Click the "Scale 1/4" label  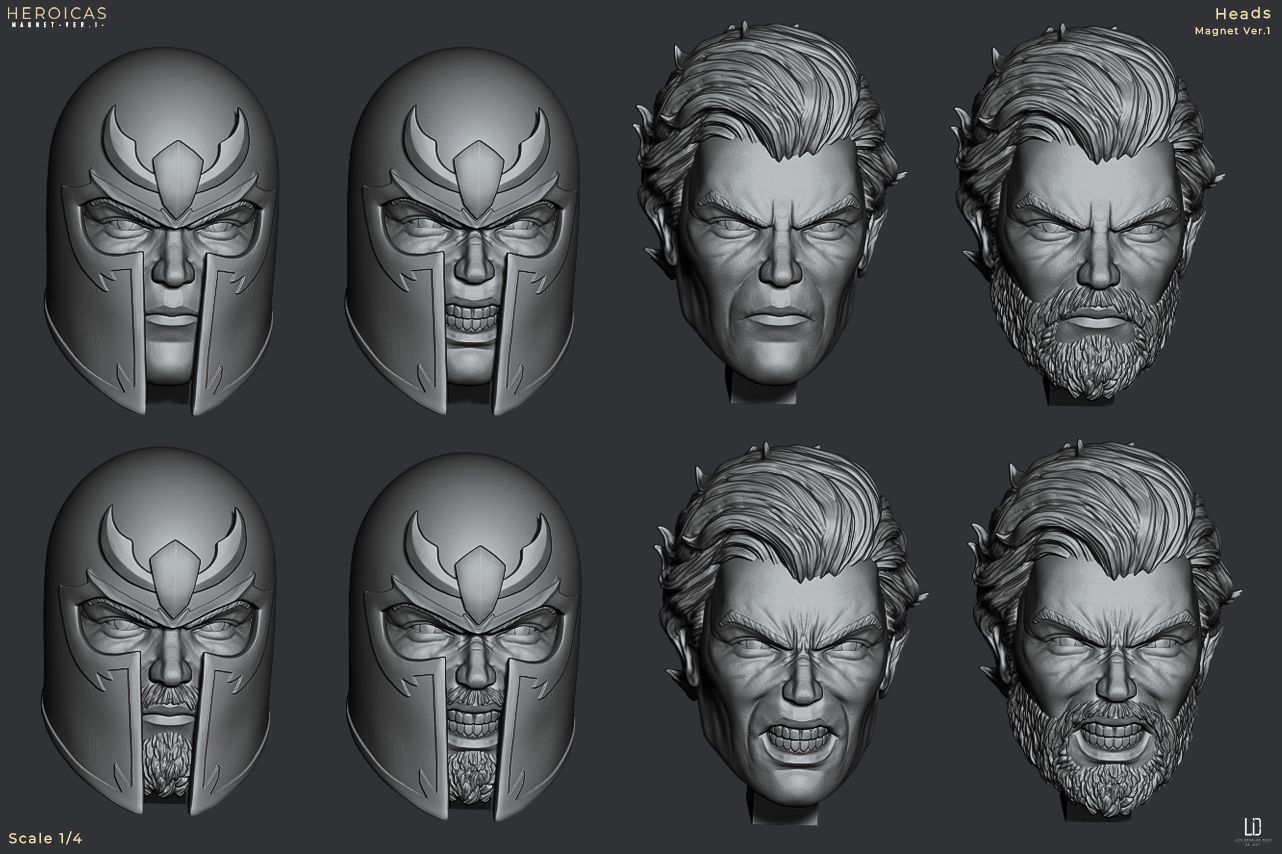coord(45,838)
